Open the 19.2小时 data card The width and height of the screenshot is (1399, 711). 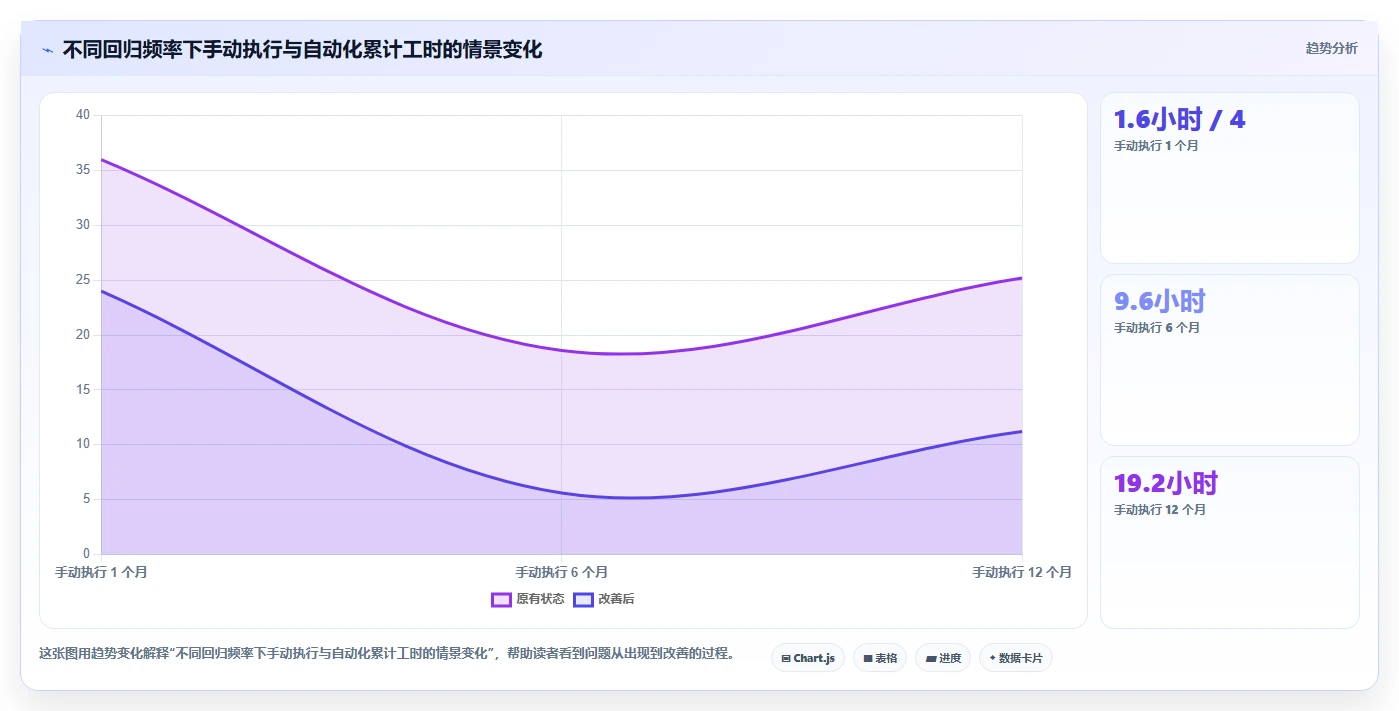tap(1229, 542)
